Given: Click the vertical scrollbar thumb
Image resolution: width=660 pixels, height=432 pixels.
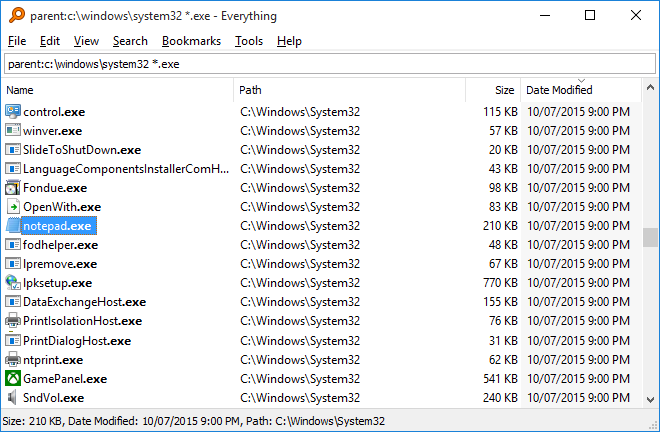Looking at the screenshot, I should click(x=650, y=237).
